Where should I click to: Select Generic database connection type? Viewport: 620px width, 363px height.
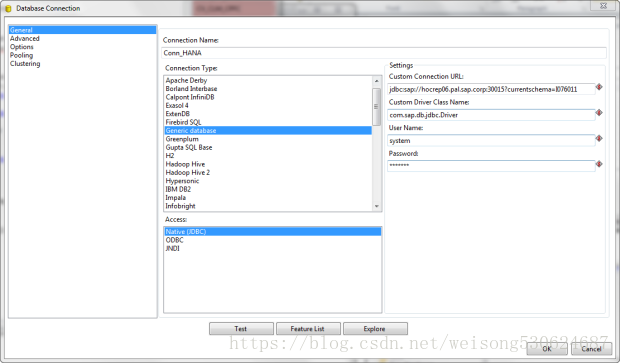[268, 130]
